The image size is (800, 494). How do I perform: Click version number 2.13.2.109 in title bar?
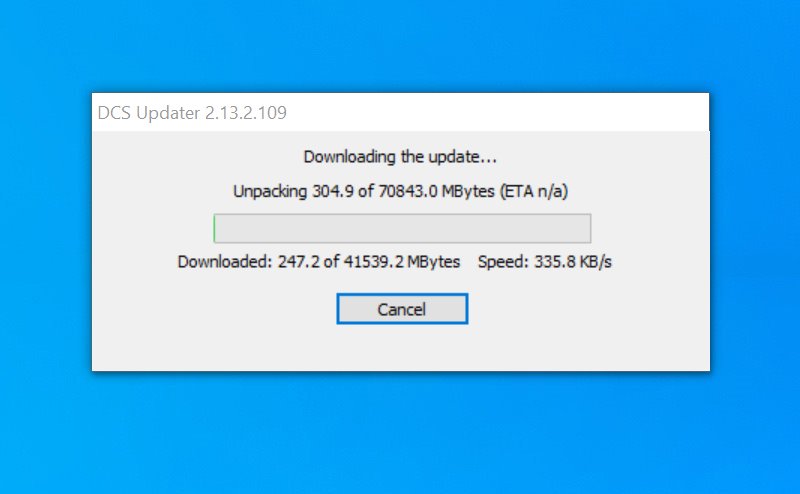click(246, 113)
